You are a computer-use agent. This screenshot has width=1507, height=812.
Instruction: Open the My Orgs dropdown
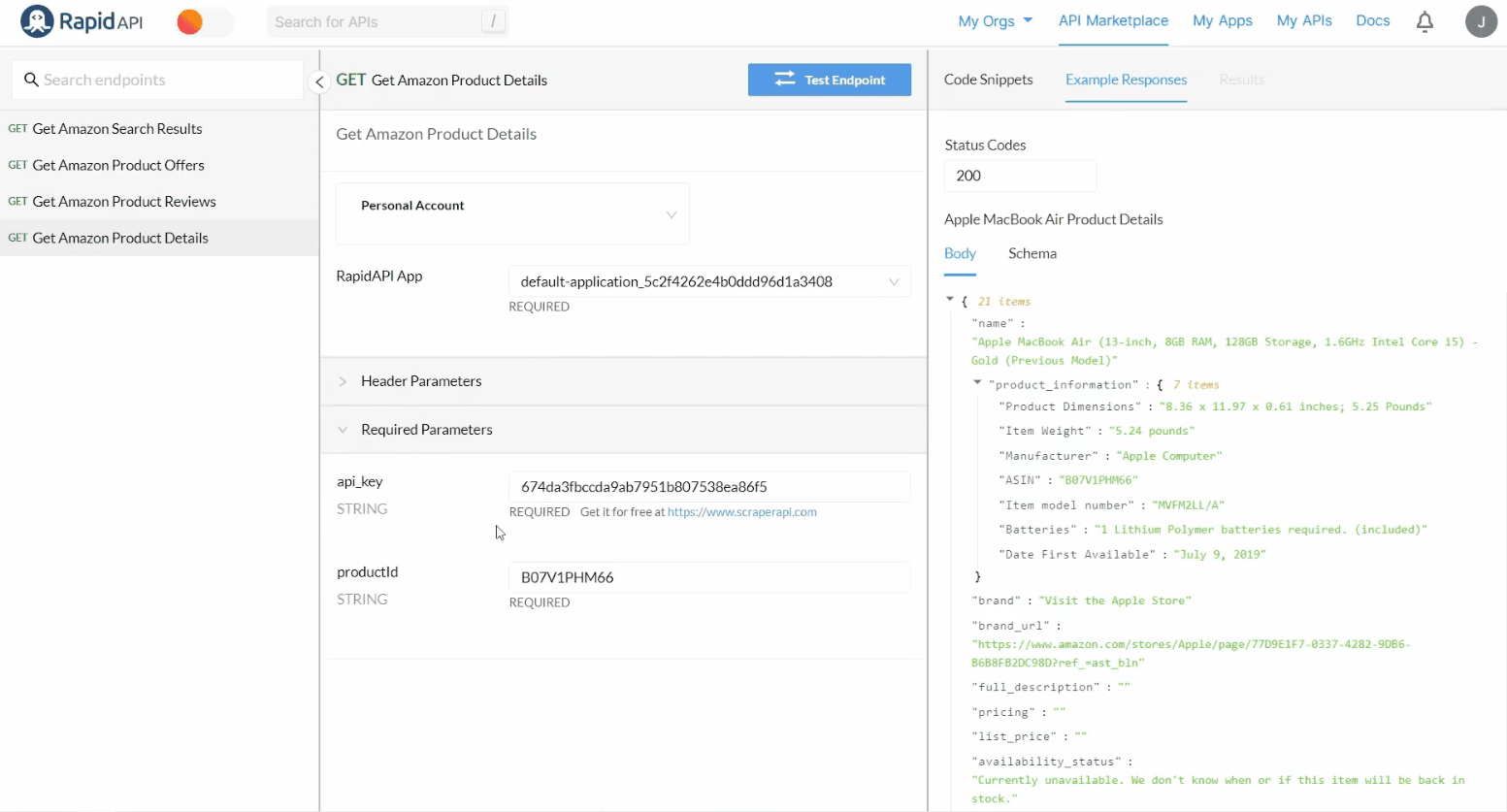[x=995, y=21]
